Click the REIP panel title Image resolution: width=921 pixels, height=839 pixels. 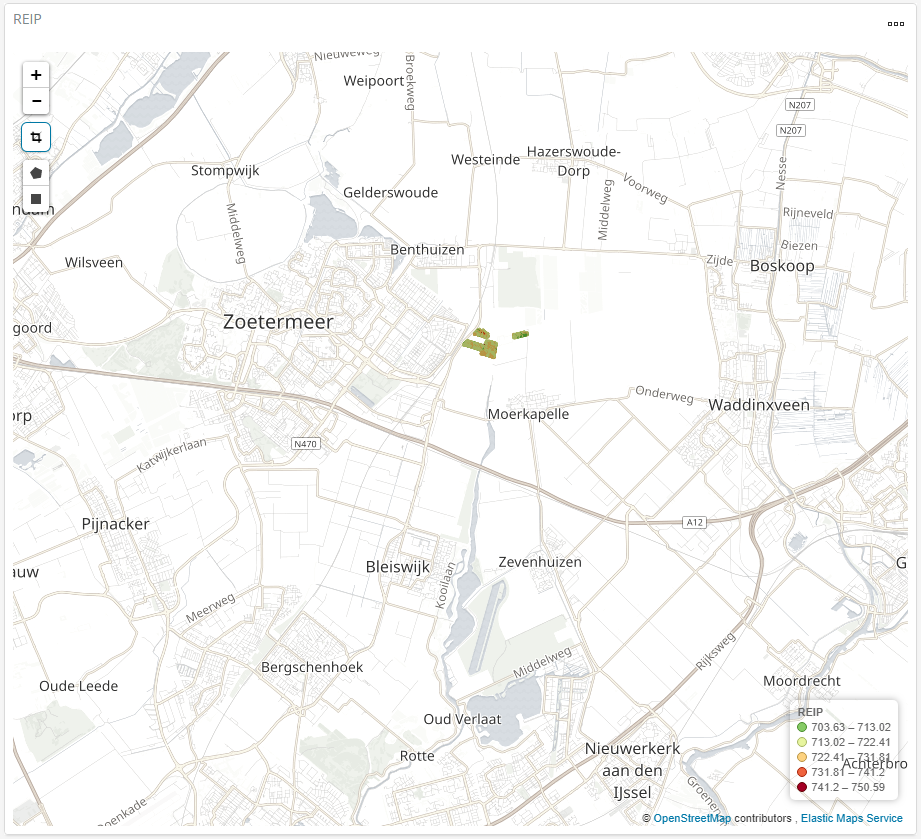coord(27,19)
